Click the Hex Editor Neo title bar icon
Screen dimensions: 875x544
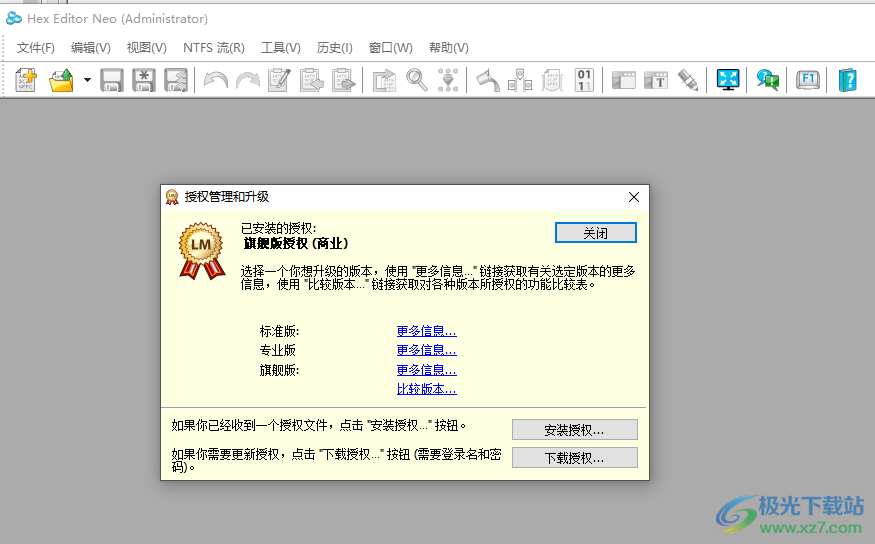13,18
